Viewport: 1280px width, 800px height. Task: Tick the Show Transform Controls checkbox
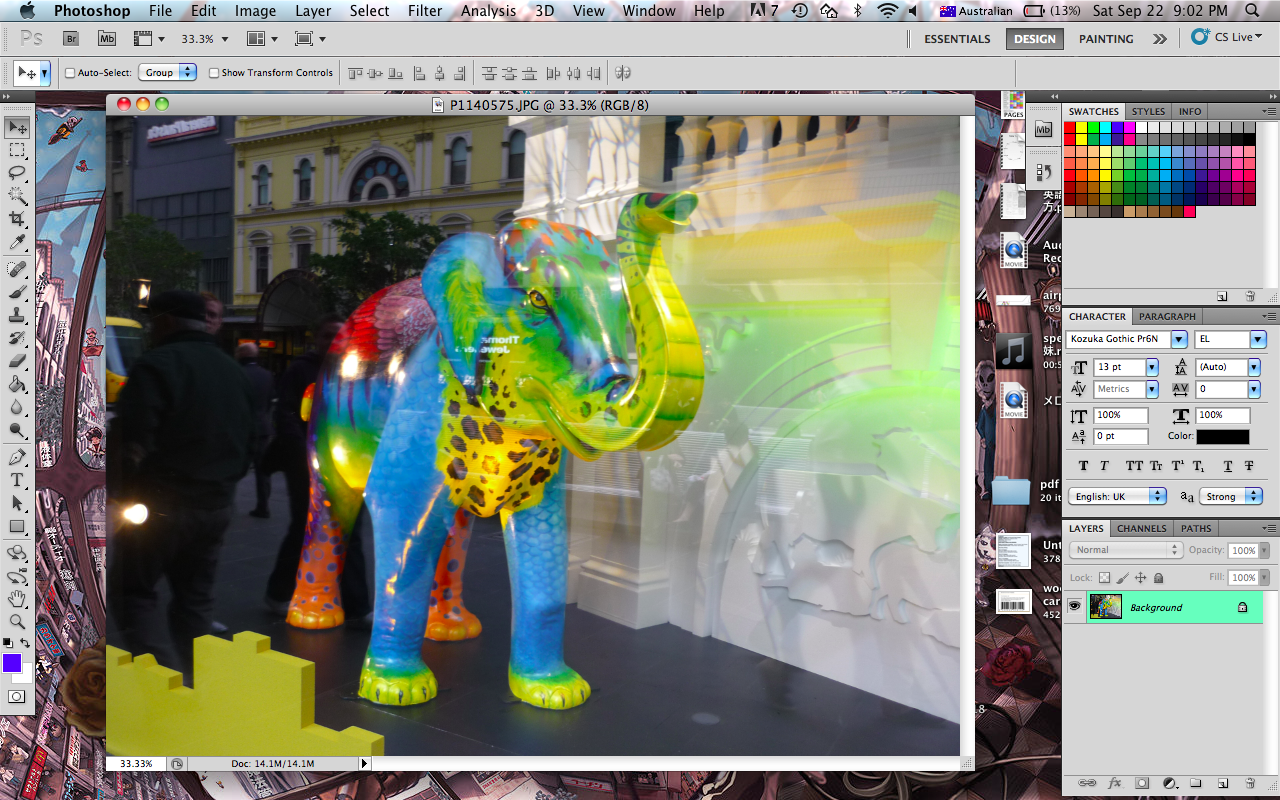click(x=214, y=73)
